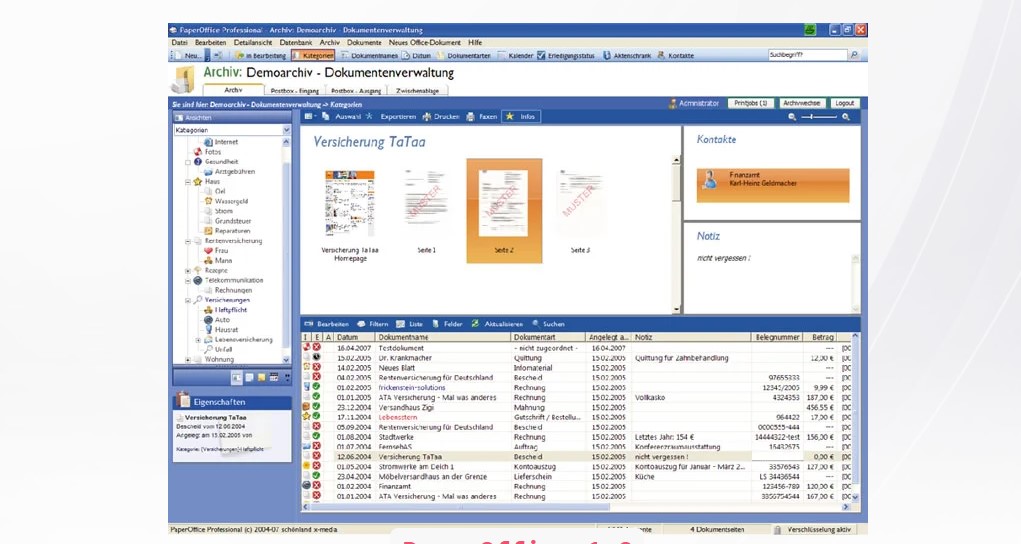Expand the Rezepte tree node
Image resolution: width=1021 pixels, height=544 pixels.
coord(188,270)
